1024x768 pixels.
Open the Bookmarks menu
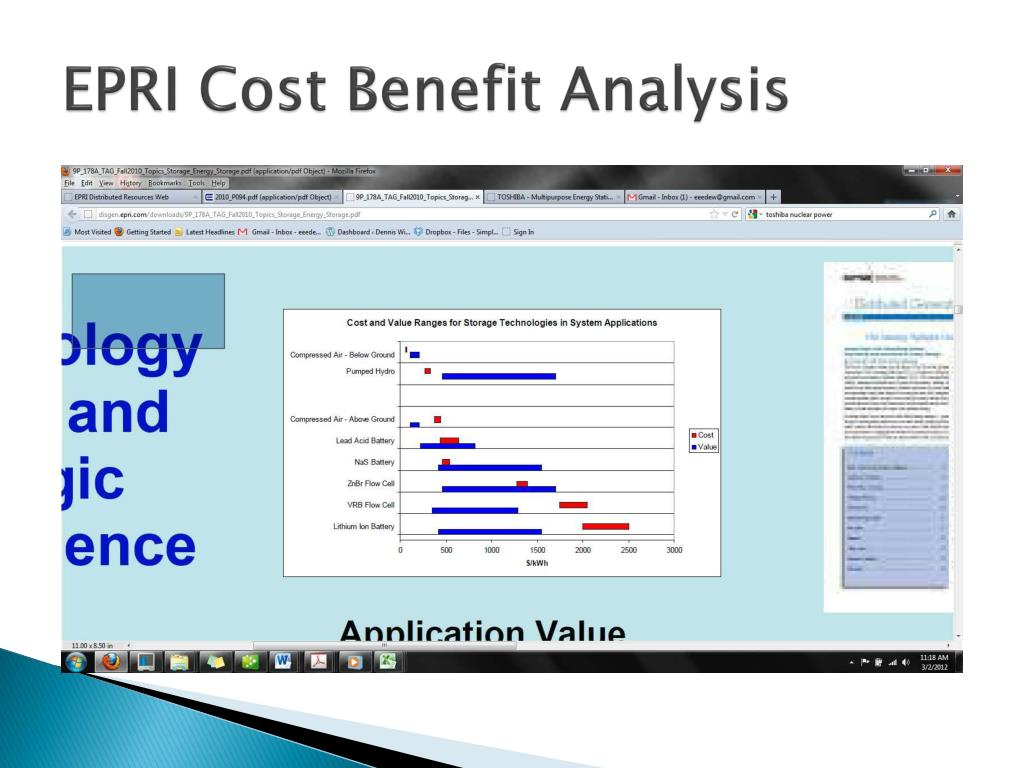click(165, 184)
